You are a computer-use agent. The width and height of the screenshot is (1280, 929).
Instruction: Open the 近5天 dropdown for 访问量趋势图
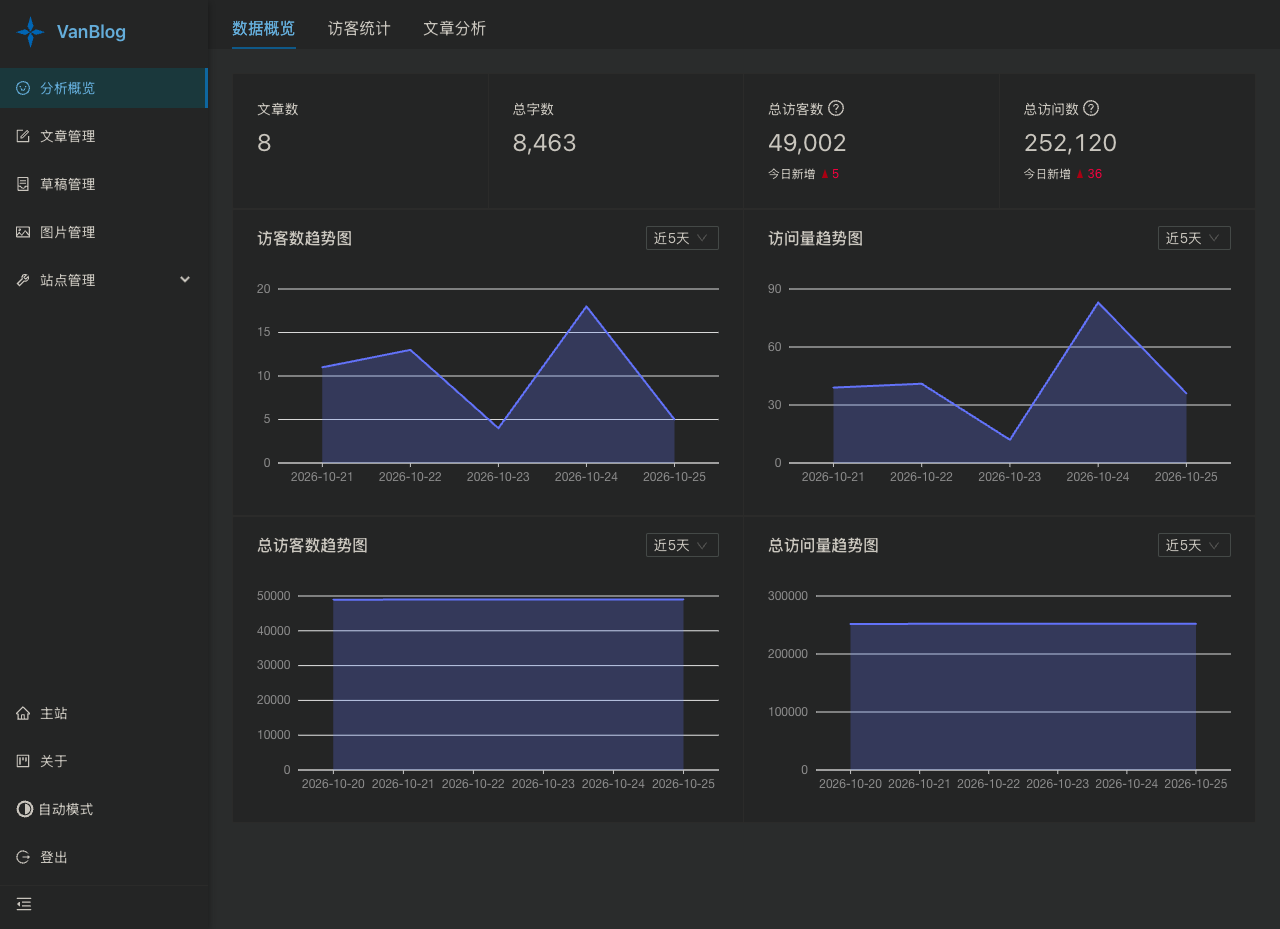point(1194,238)
